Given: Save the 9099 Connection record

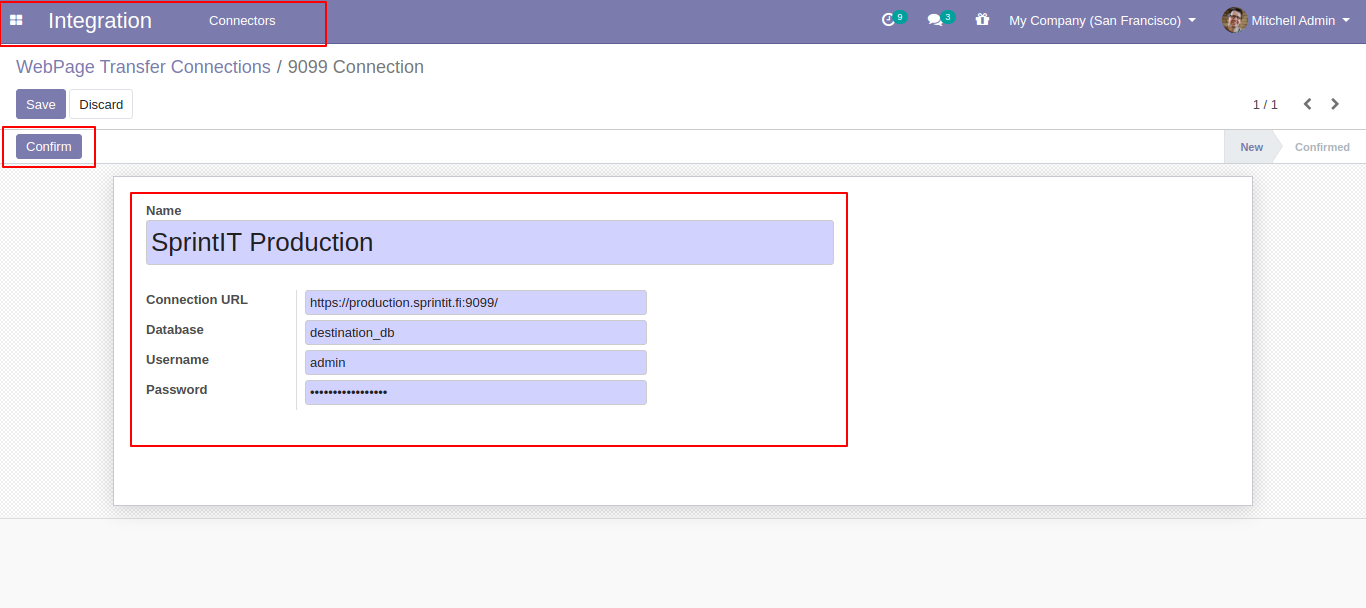Looking at the screenshot, I should coord(40,104).
